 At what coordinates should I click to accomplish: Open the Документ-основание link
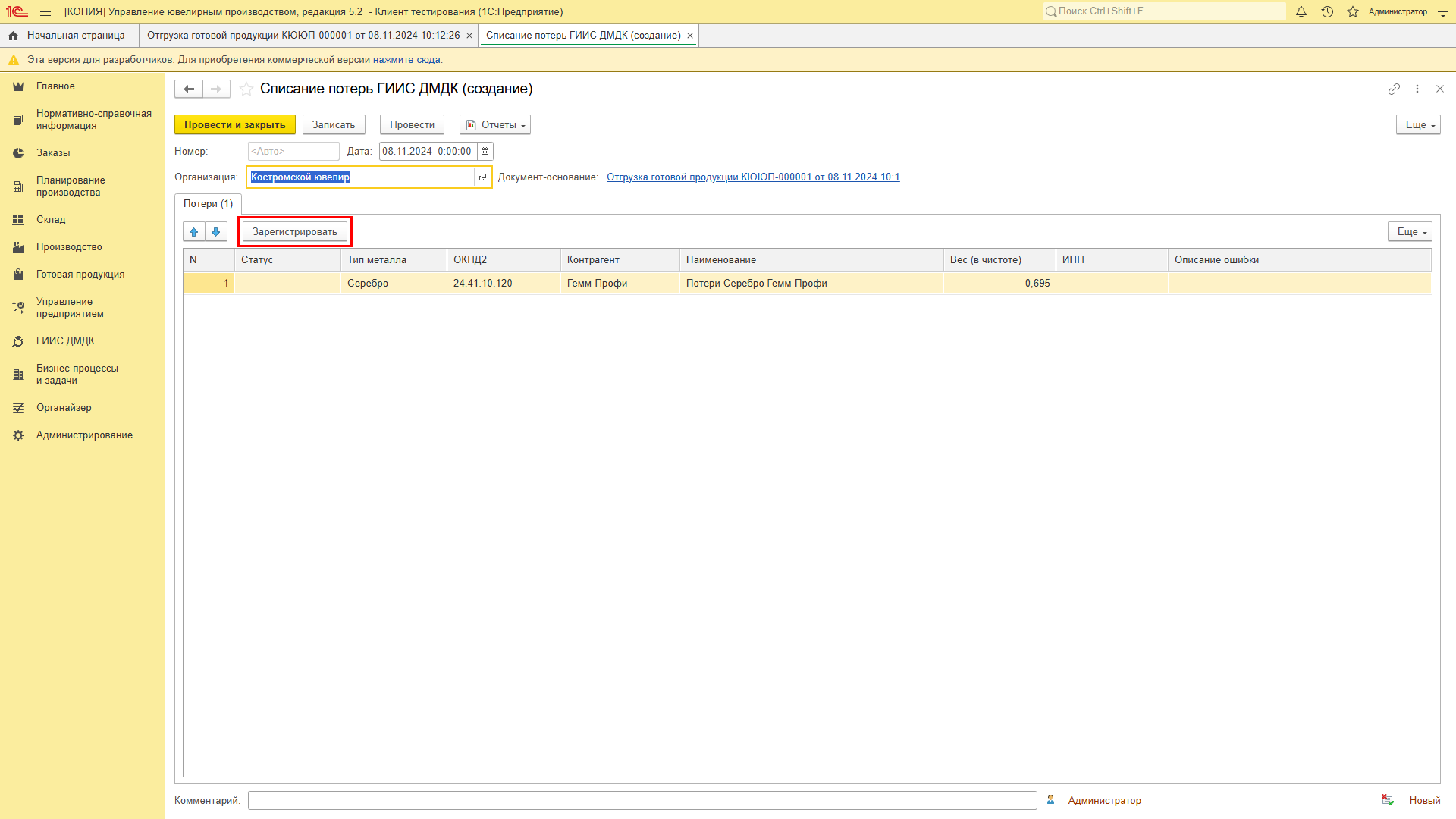tap(758, 177)
